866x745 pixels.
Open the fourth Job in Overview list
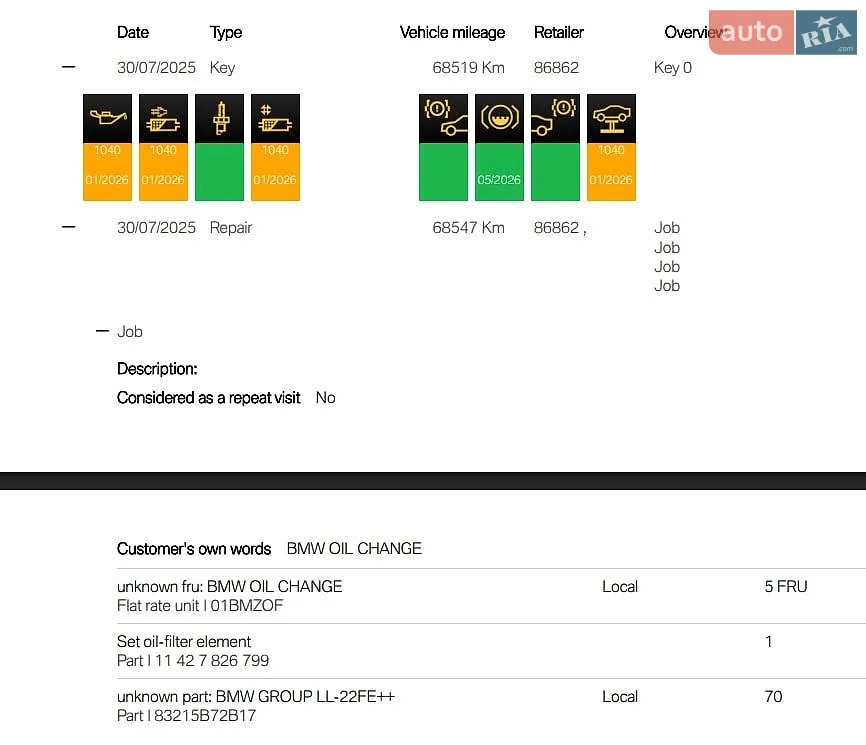[667, 286]
